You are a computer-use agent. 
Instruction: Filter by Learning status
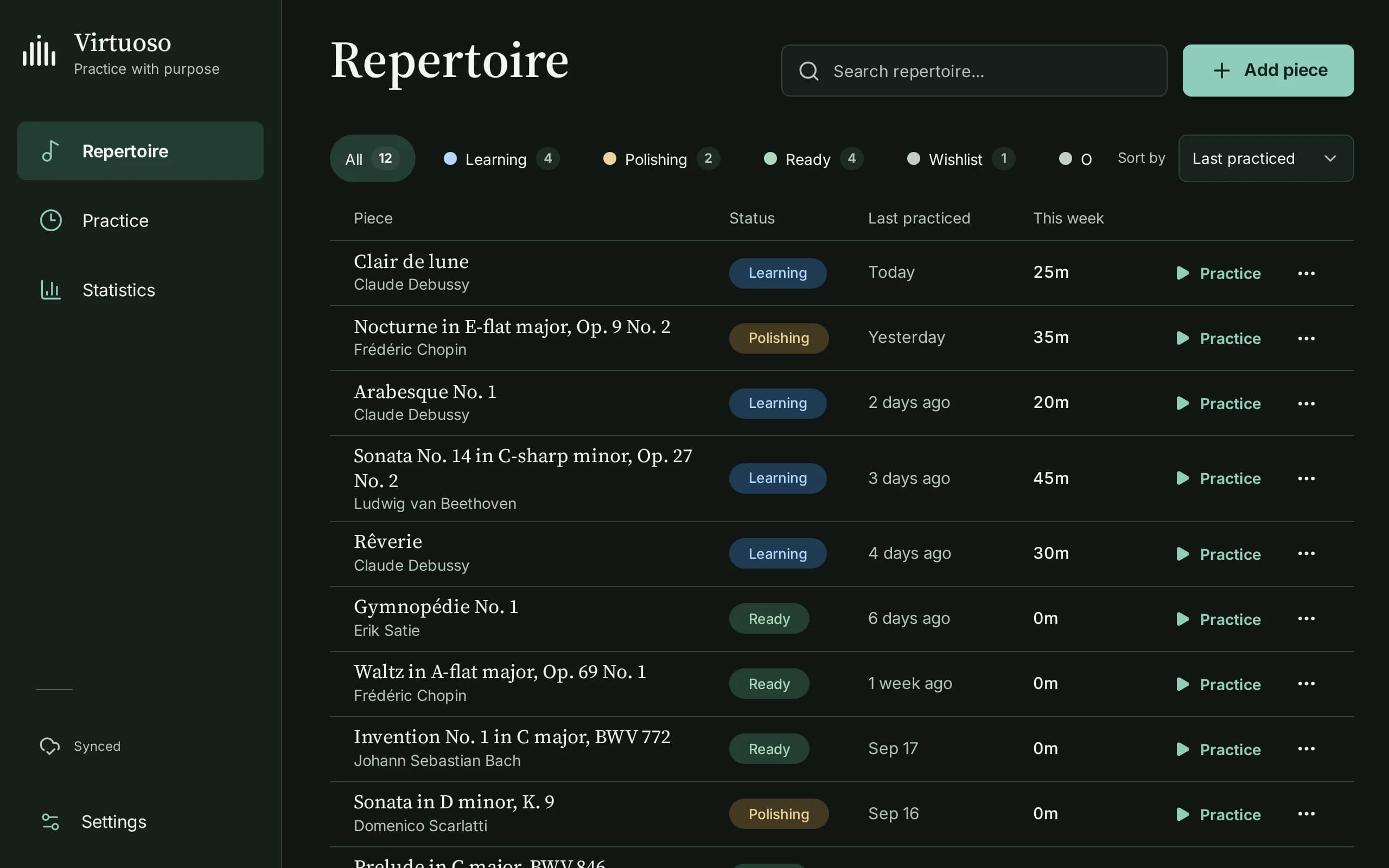tap(501, 158)
